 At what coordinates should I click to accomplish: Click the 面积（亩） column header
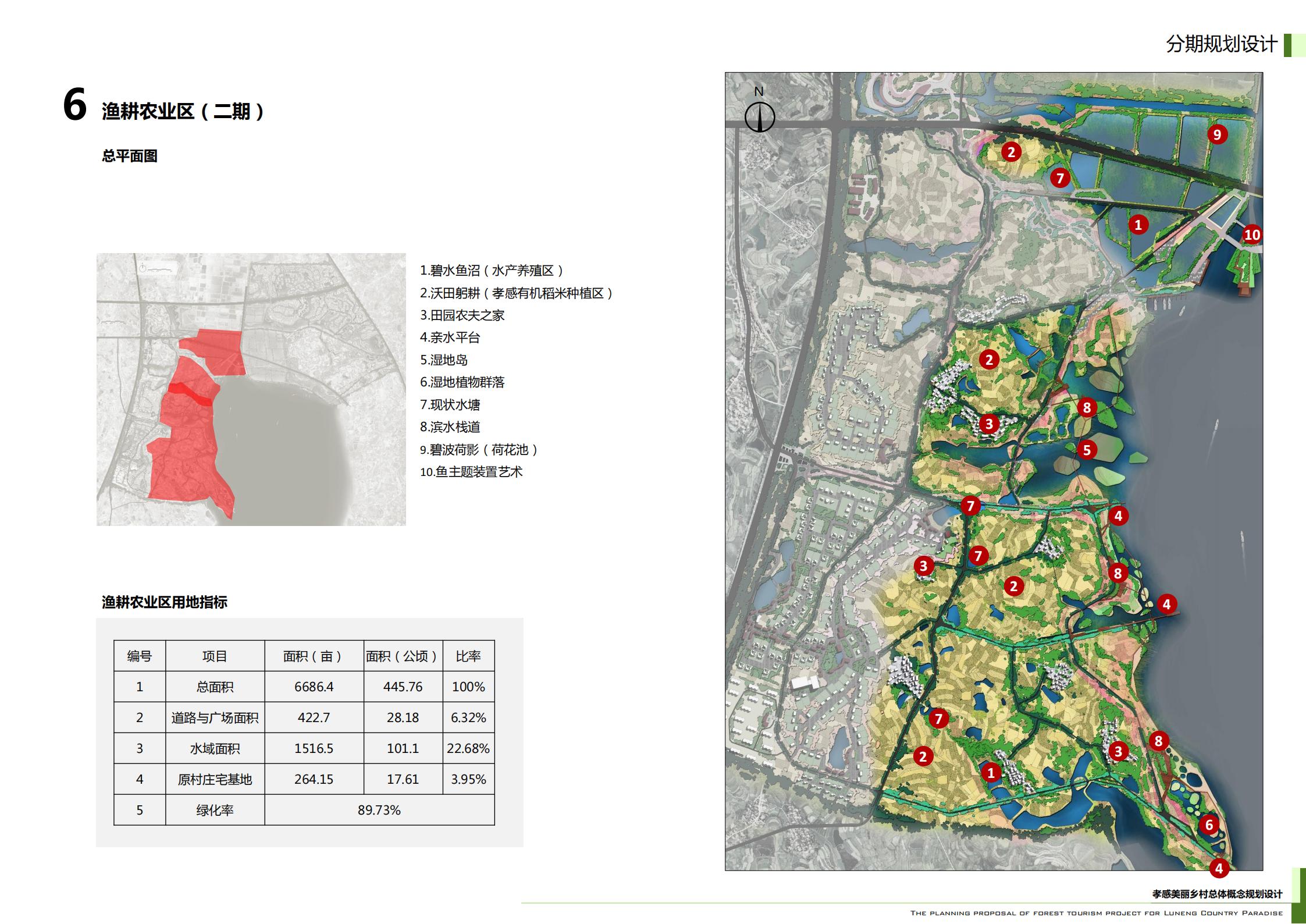(314, 656)
